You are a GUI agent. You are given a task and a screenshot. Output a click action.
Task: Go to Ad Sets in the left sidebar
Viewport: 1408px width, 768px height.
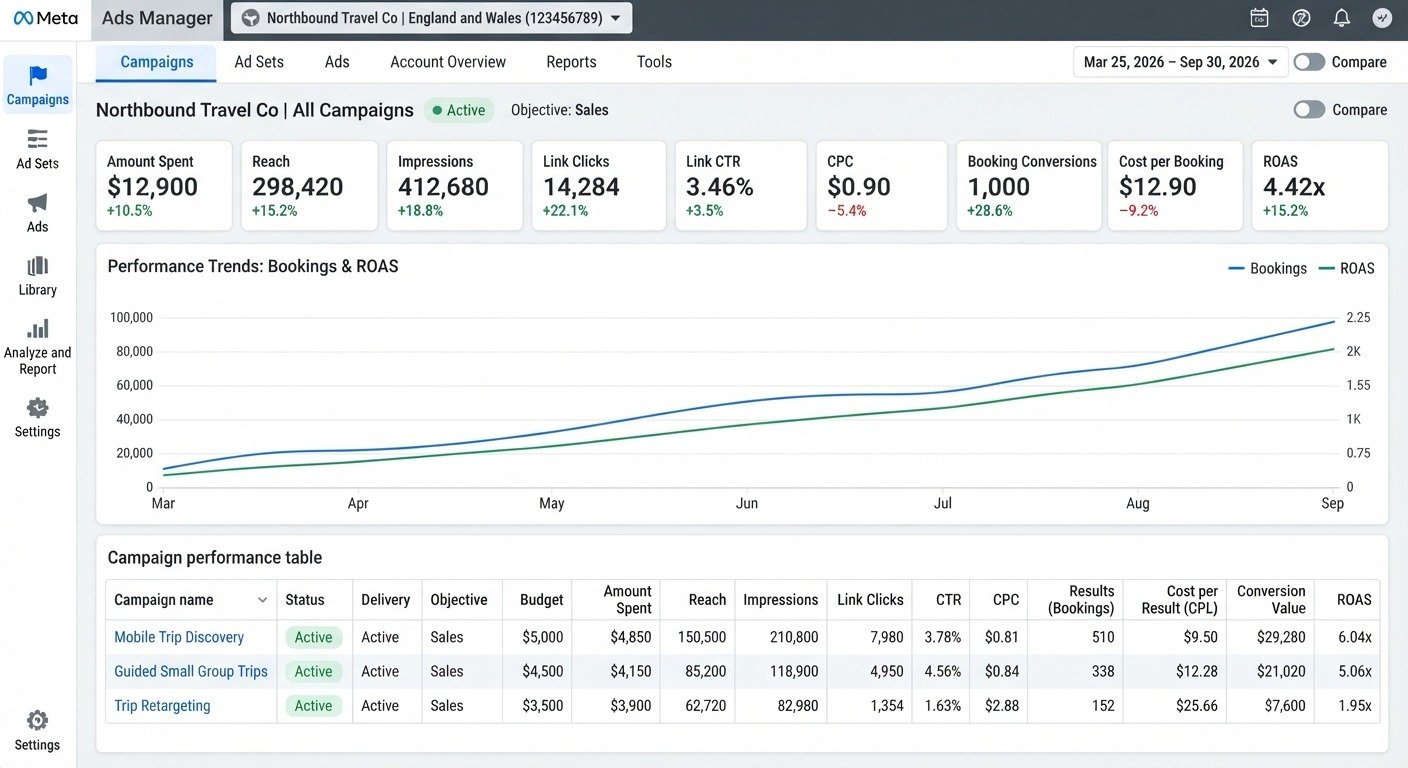[38, 149]
